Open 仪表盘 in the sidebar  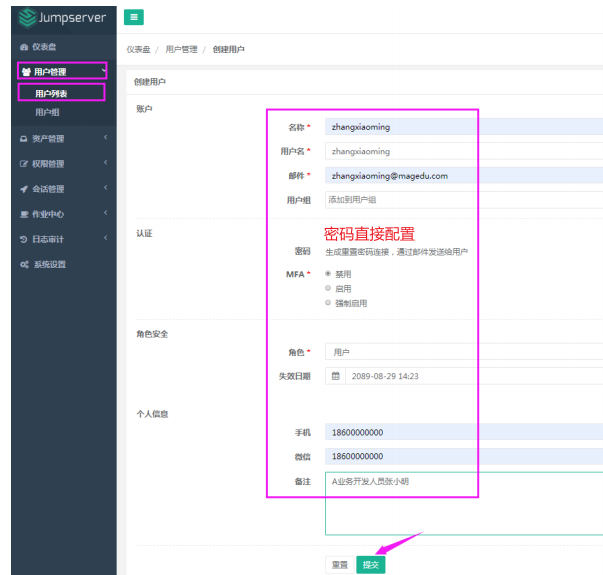[44, 47]
